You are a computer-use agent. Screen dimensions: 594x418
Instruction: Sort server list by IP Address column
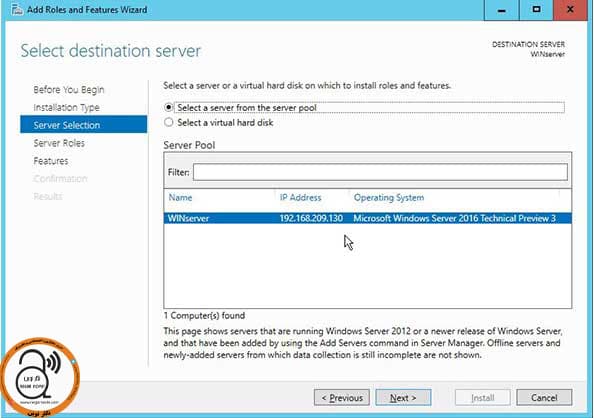300,197
